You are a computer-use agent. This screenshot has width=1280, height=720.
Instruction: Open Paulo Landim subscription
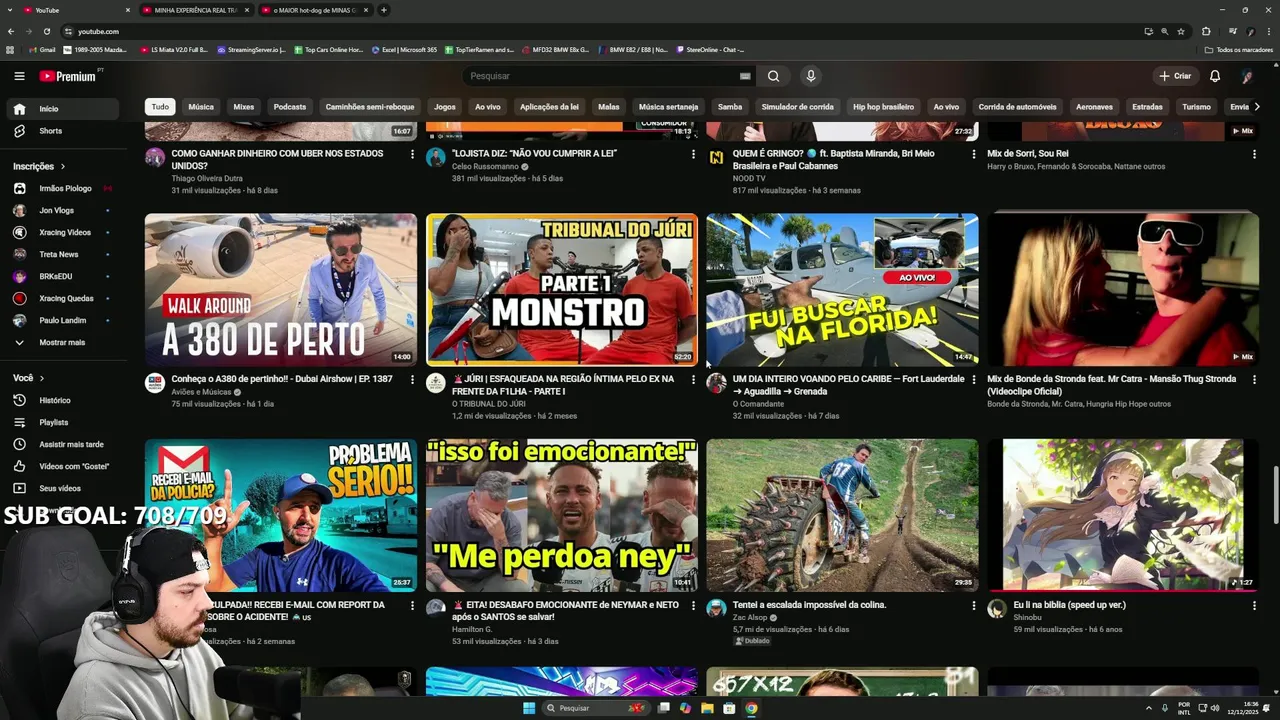point(60,320)
